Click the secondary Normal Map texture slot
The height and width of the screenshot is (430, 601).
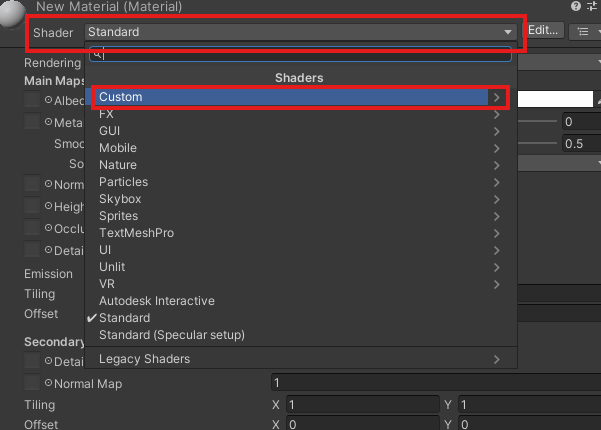click(x=32, y=383)
